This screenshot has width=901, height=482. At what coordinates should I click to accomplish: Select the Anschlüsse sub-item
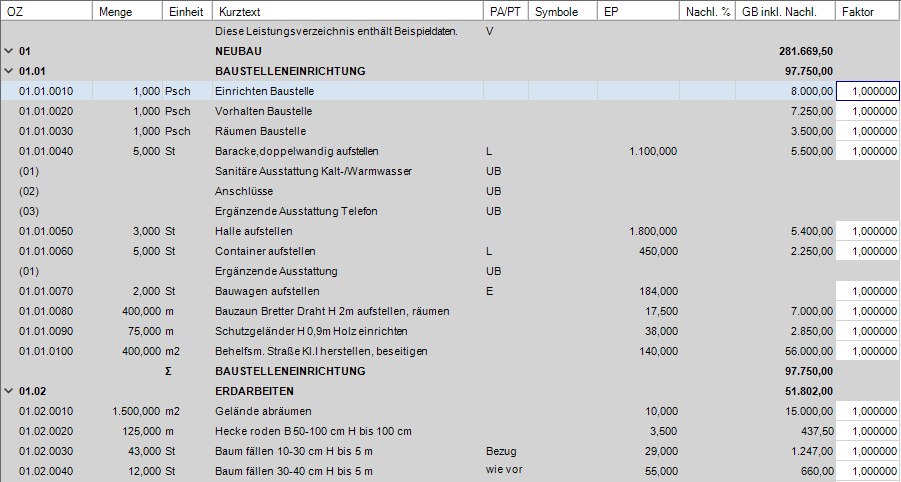(x=244, y=191)
